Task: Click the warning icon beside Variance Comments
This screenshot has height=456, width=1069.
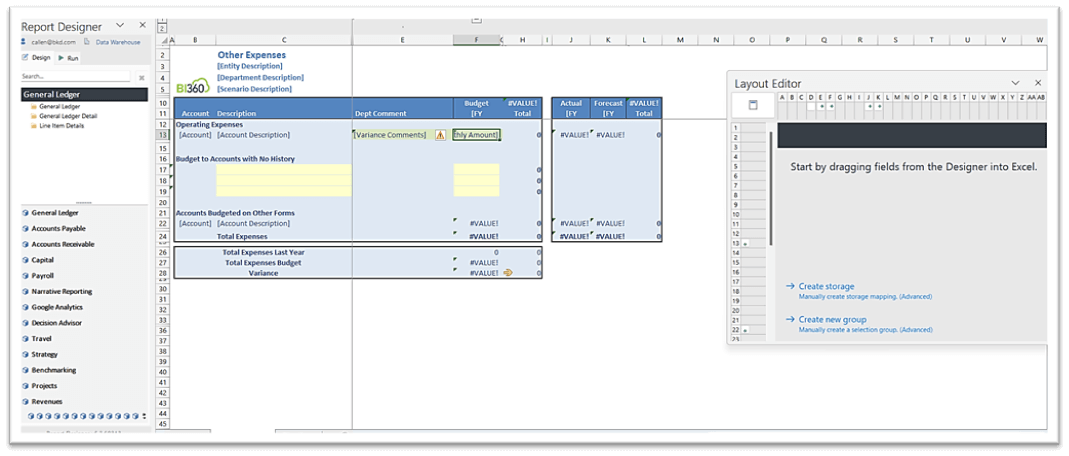Action: click(x=440, y=135)
